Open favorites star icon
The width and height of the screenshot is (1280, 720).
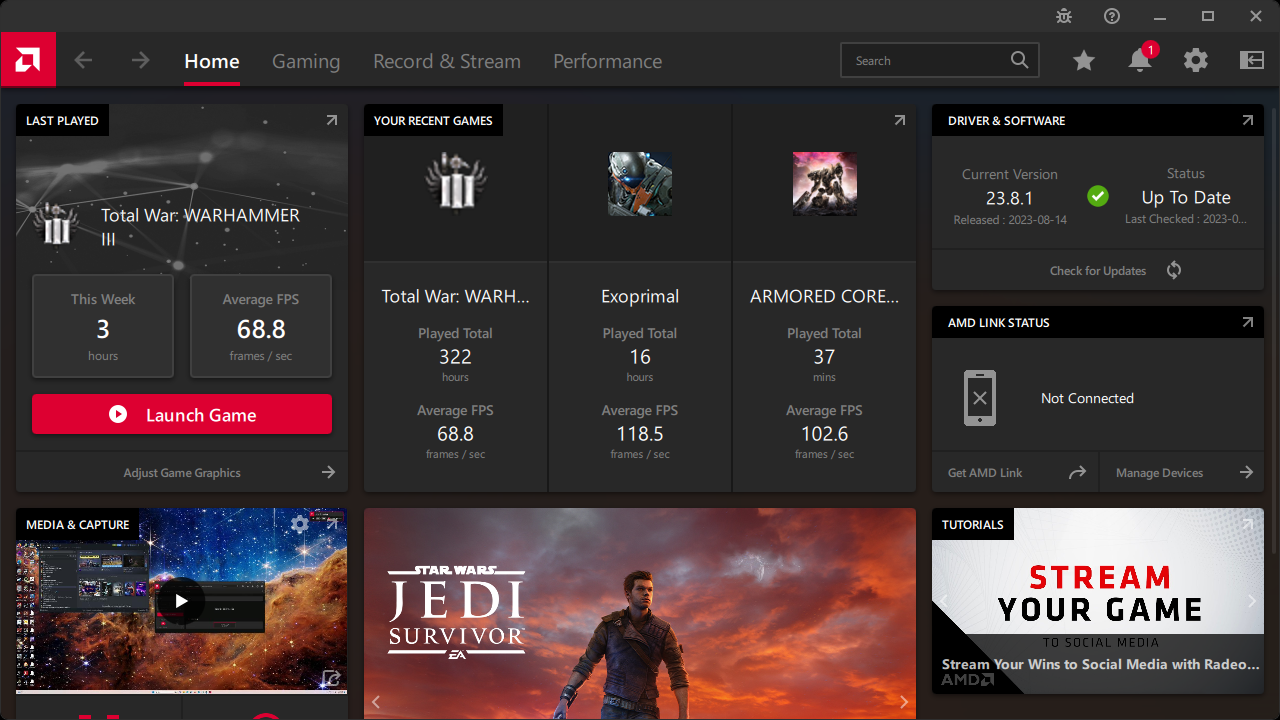click(1084, 61)
